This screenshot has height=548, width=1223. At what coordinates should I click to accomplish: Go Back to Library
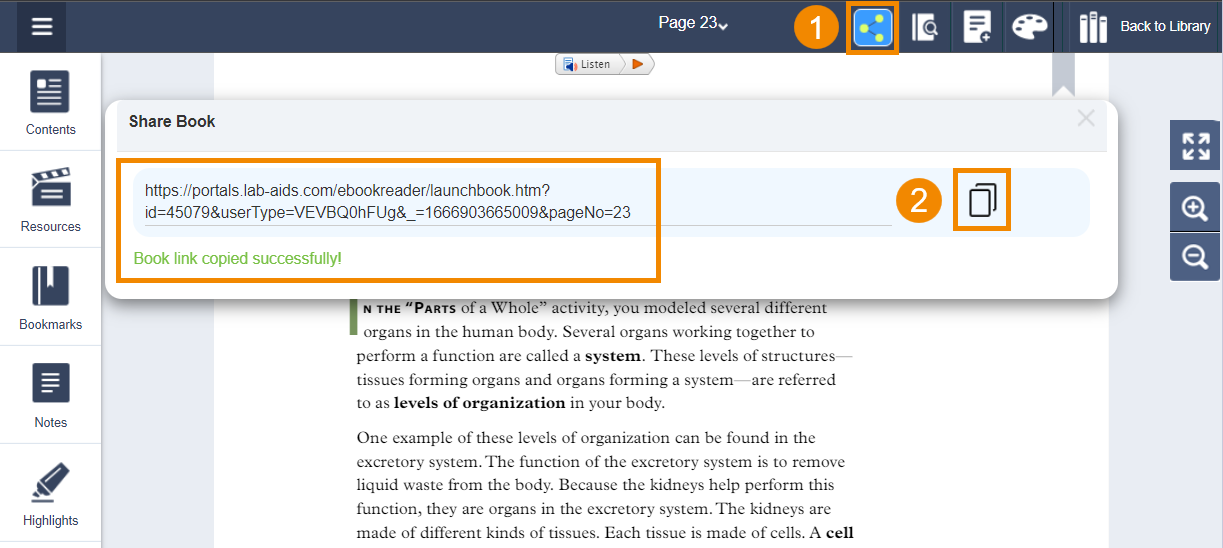pos(1145,27)
